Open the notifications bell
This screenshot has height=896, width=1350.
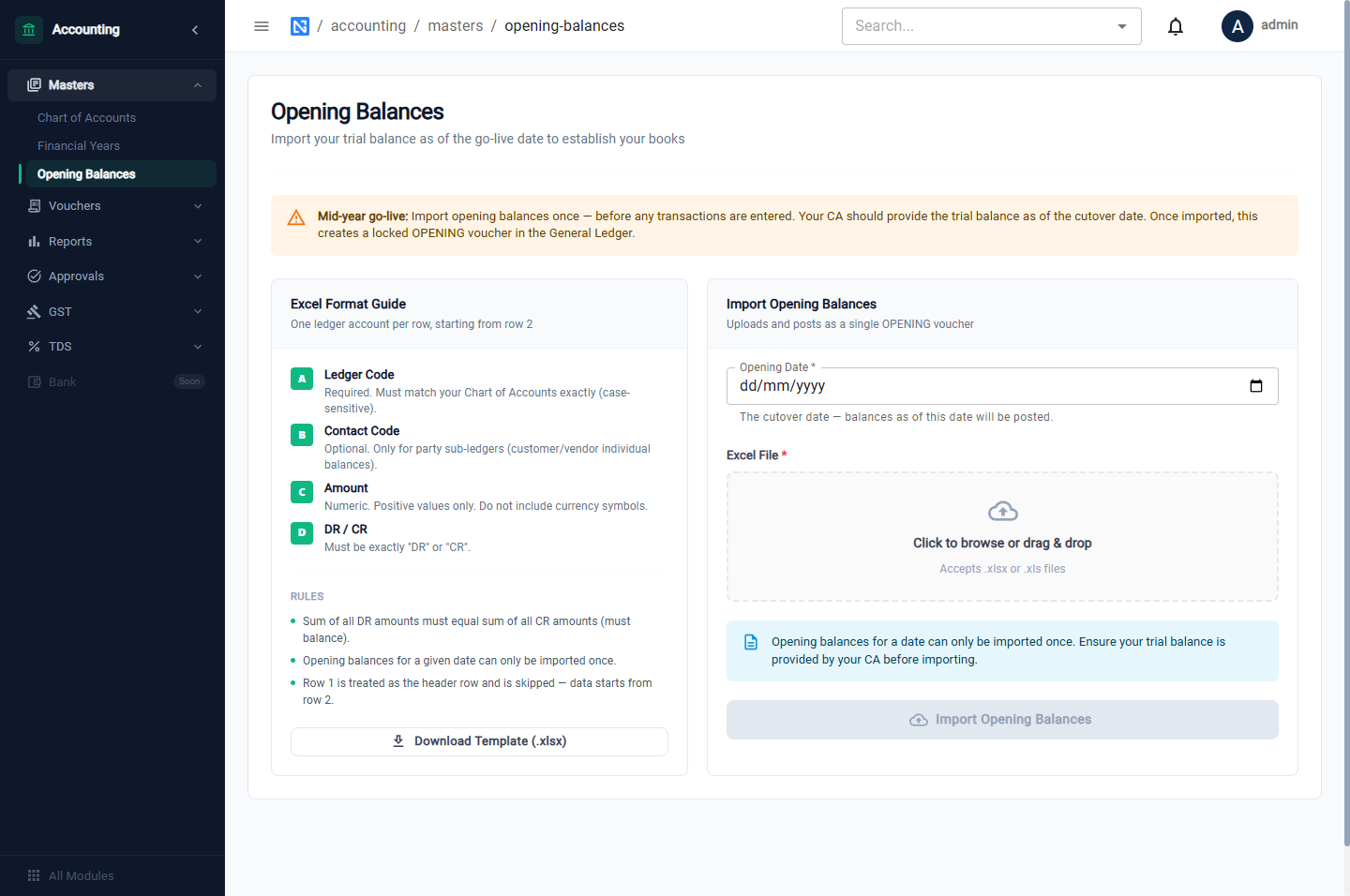click(x=1176, y=26)
